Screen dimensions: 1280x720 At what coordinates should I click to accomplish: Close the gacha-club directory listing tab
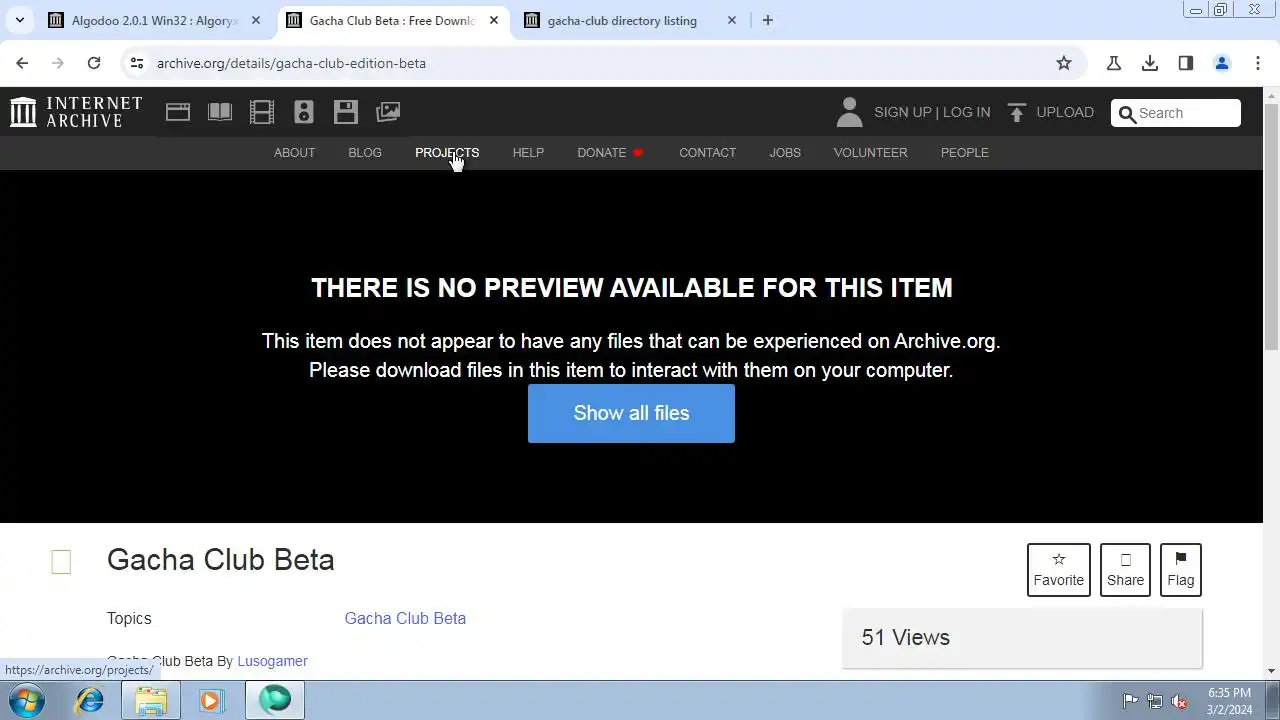click(x=732, y=20)
